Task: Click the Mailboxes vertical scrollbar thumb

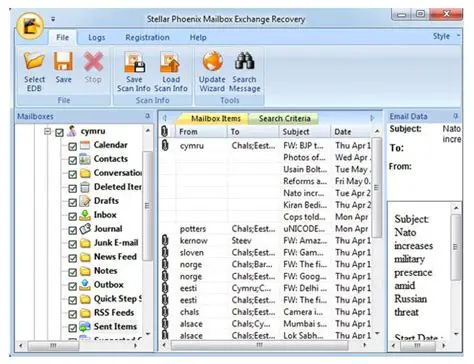Action: click(x=148, y=205)
